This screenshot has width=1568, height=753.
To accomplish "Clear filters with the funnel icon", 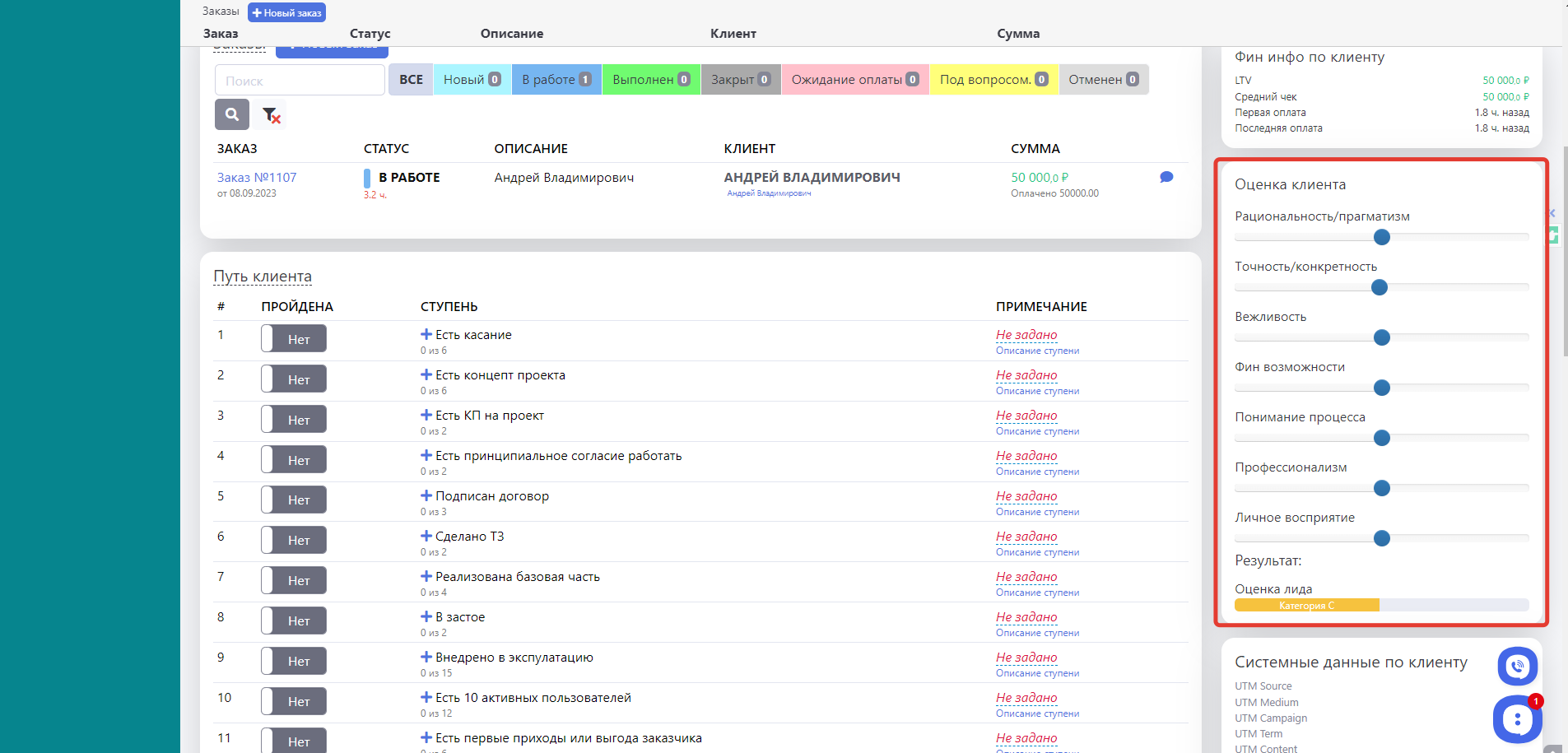I will click(271, 115).
